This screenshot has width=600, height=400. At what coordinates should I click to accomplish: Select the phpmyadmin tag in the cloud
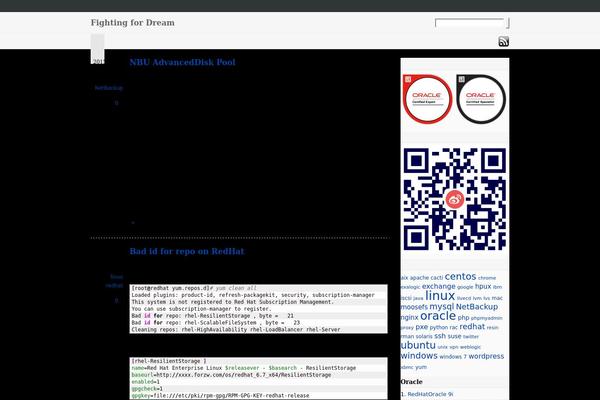486,318
